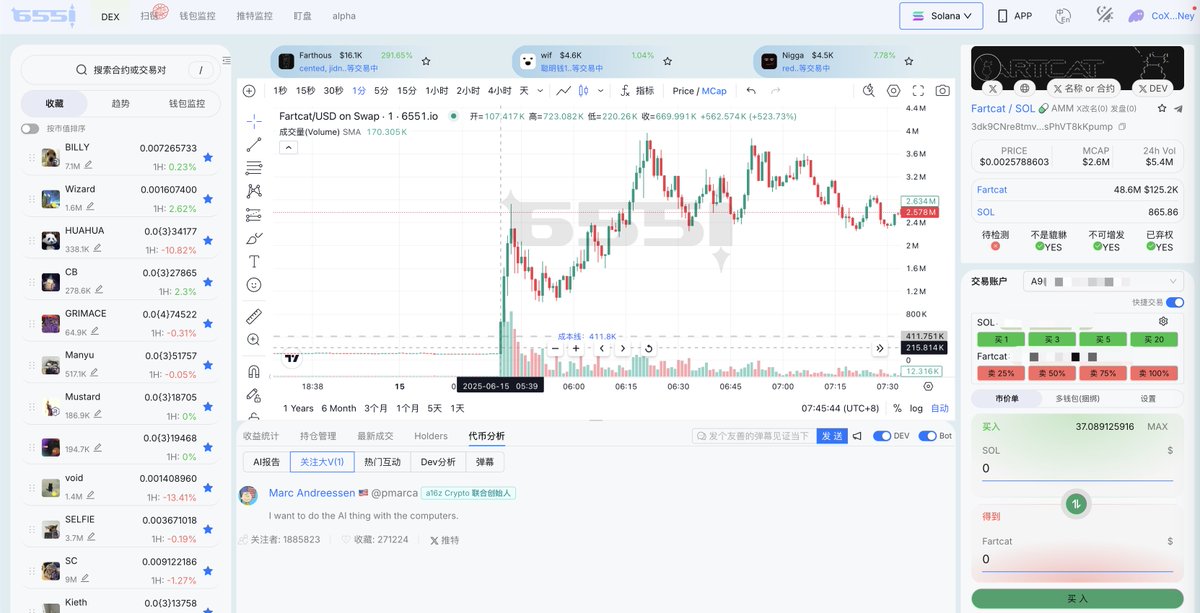This screenshot has width=1200, height=613.
Task: Select the Dev分析 sub-tab
Action: click(438, 462)
